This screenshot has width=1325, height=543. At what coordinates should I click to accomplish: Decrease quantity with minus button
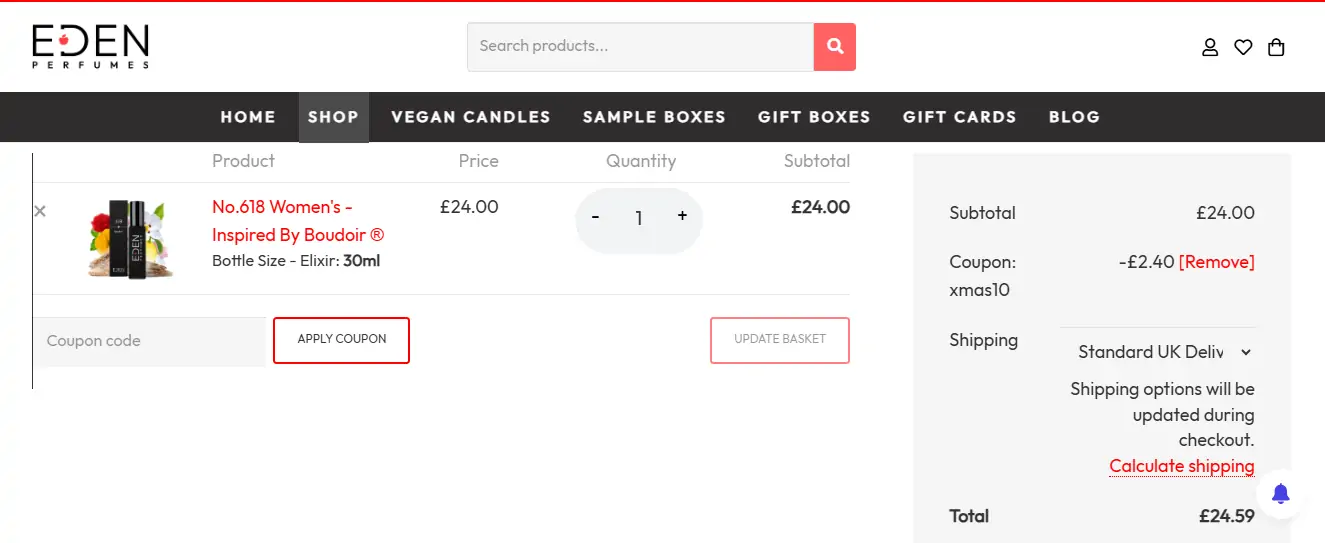click(596, 216)
